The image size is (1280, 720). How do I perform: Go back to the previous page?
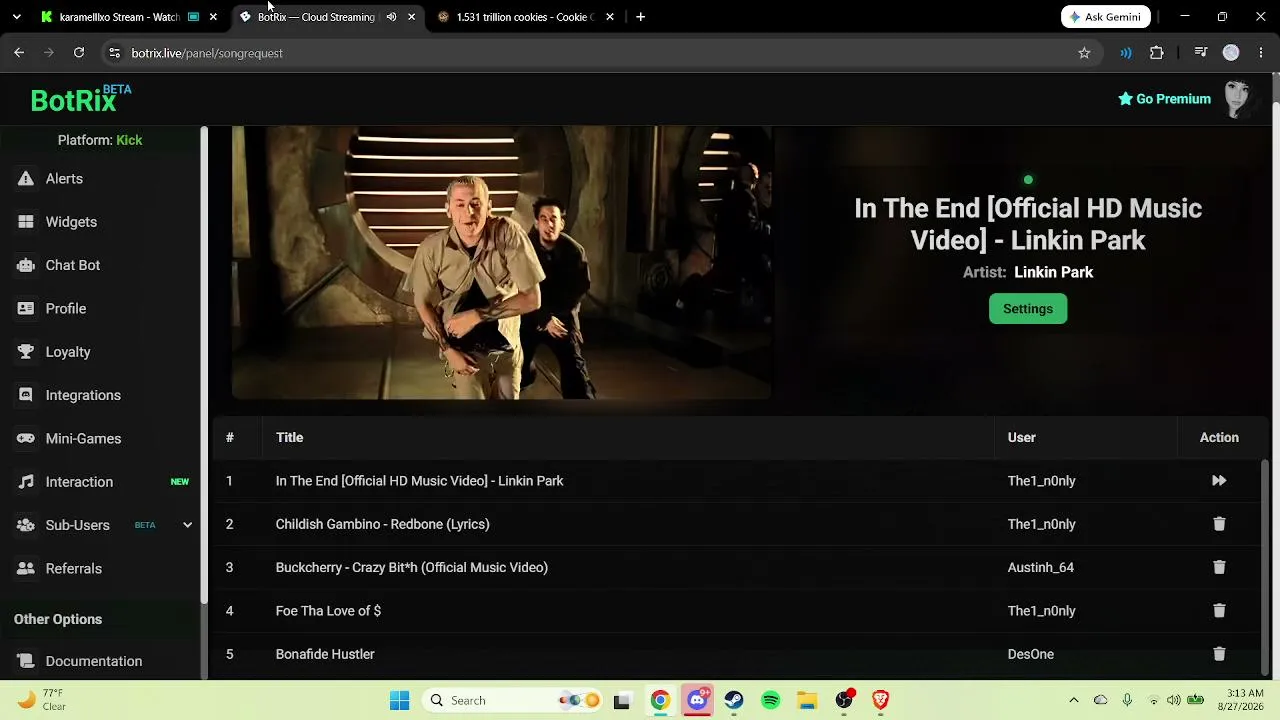point(19,53)
